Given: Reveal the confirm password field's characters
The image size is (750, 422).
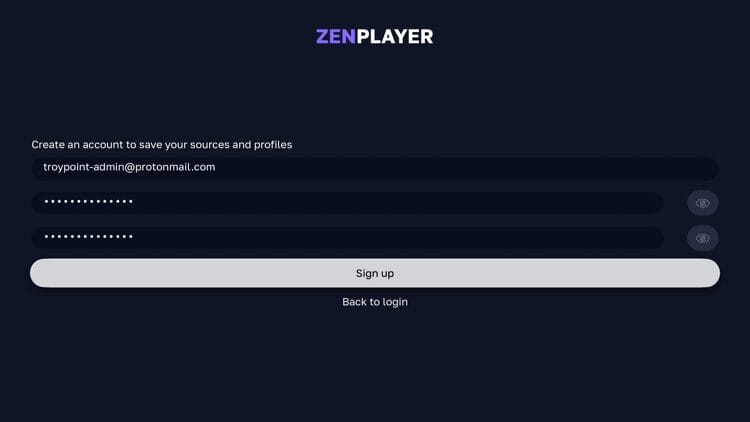Looking at the screenshot, I should click(x=703, y=238).
